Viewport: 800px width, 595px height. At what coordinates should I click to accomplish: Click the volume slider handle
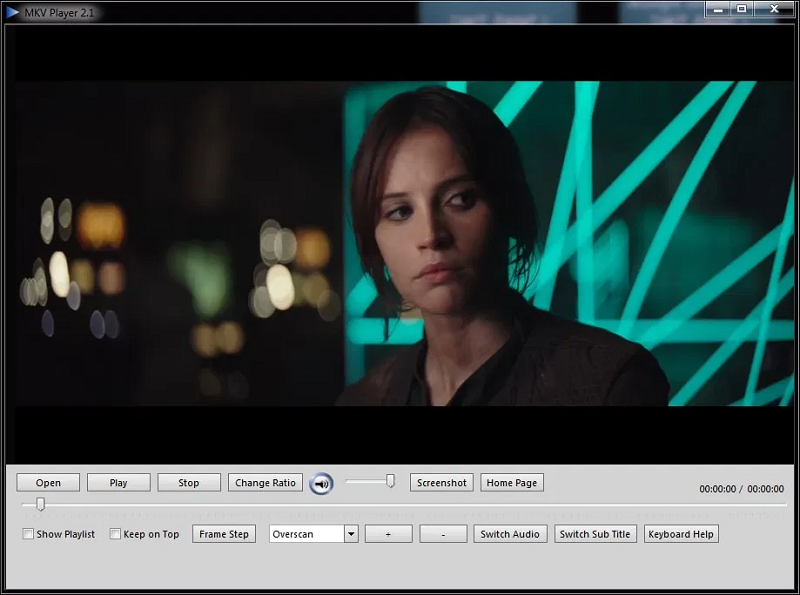(x=390, y=482)
